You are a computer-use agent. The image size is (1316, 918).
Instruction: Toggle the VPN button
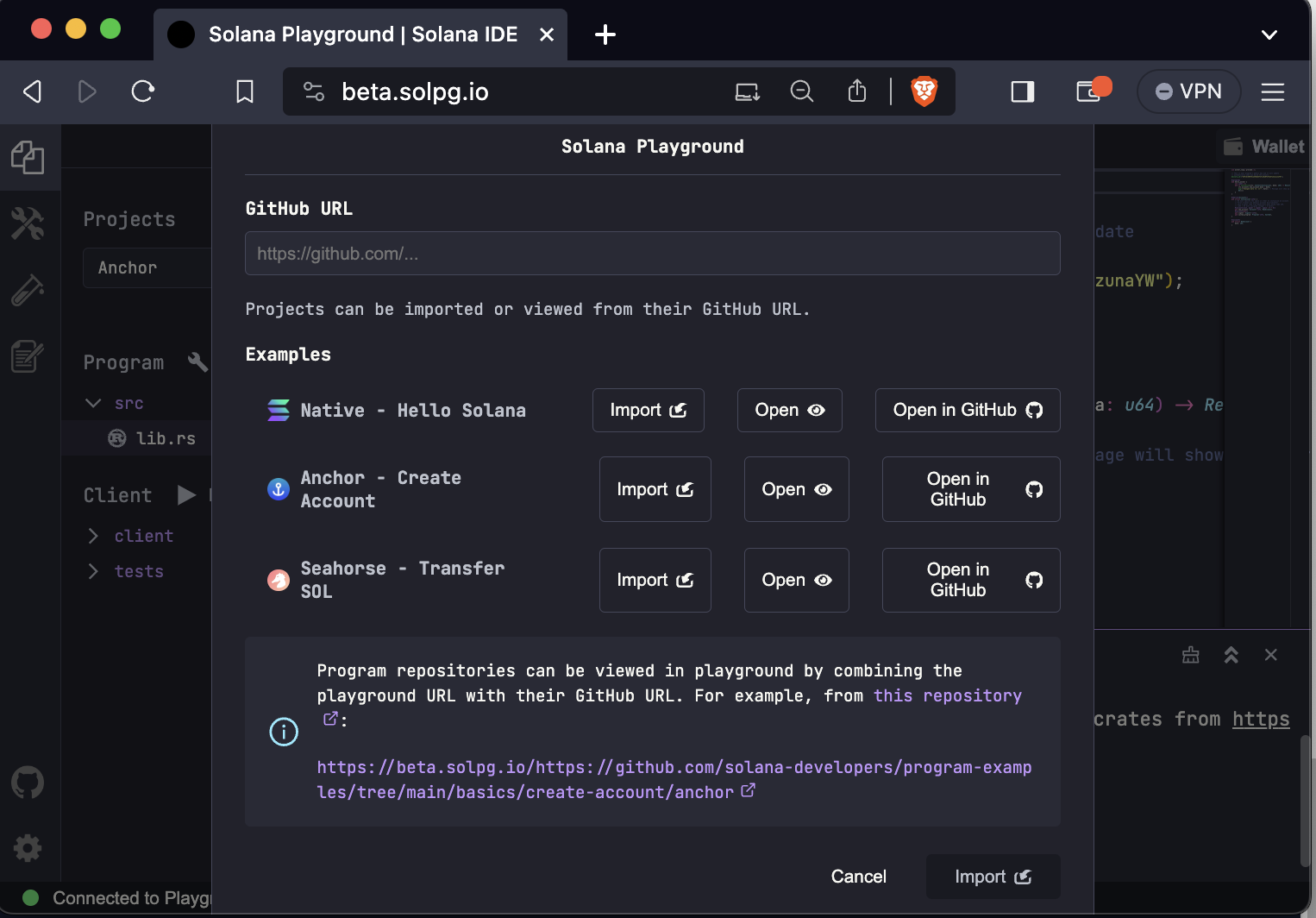coord(1188,91)
